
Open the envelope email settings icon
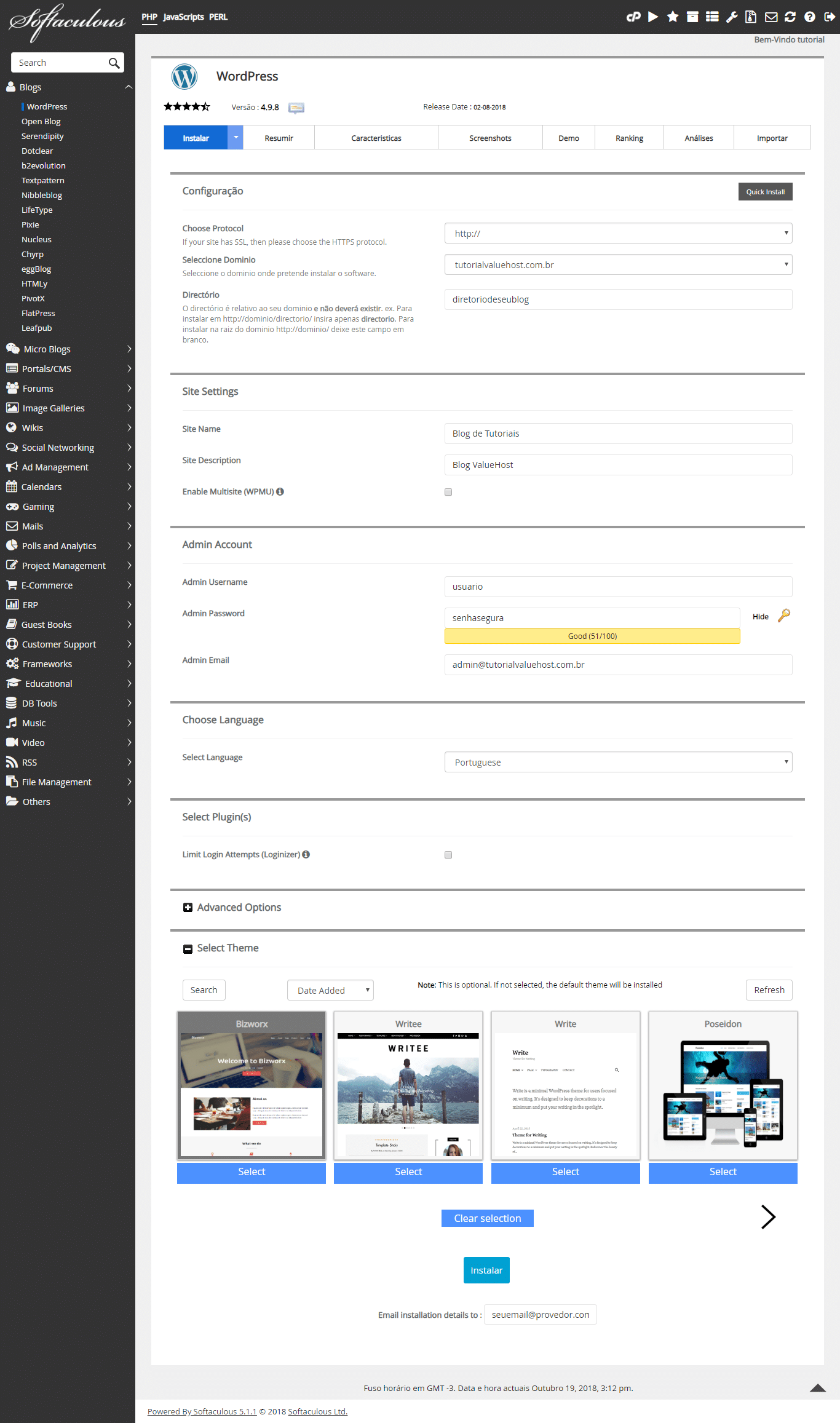click(771, 17)
